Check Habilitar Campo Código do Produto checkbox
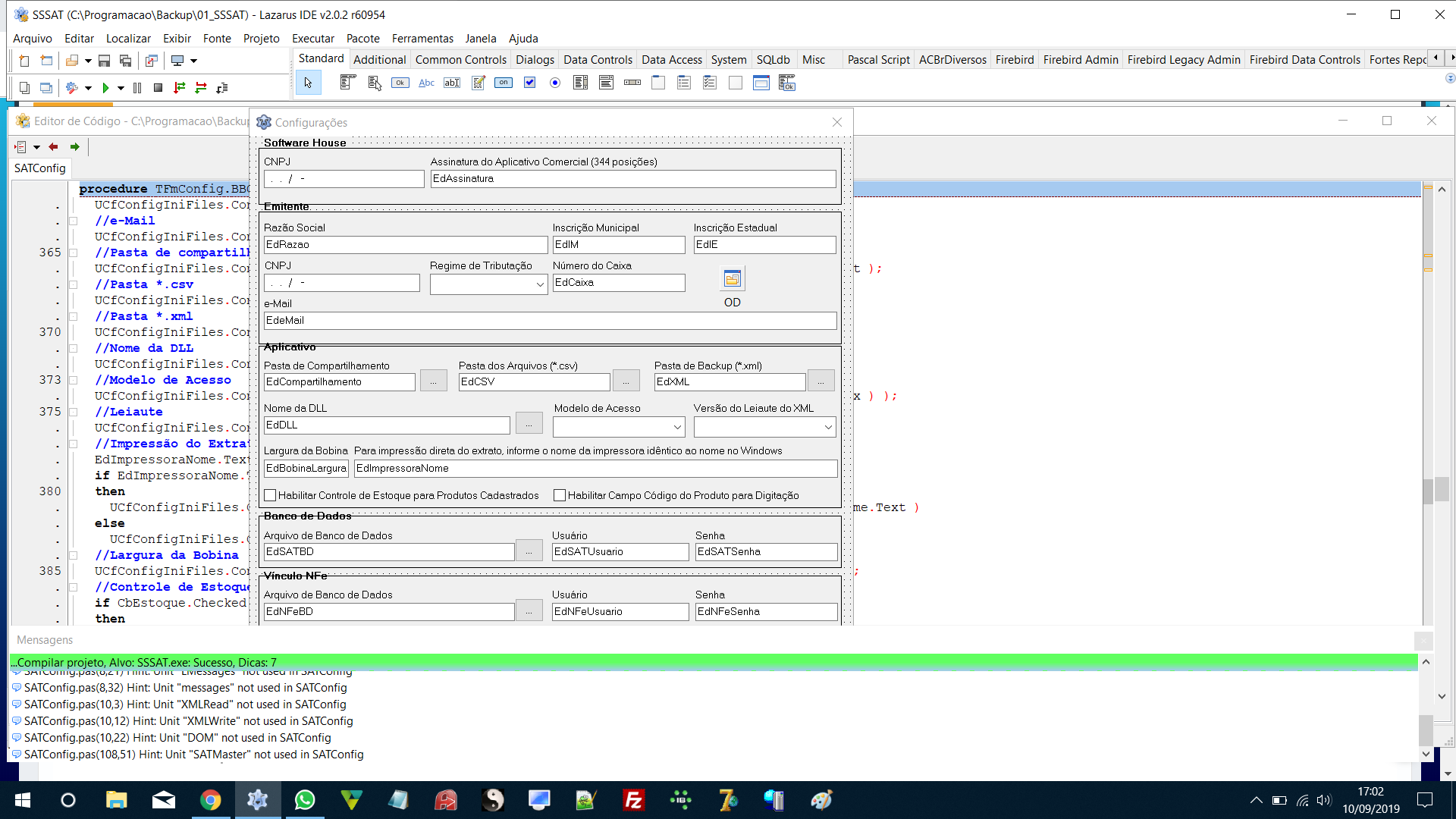Image resolution: width=1456 pixels, height=819 pixels. click(x=560, y=495)
